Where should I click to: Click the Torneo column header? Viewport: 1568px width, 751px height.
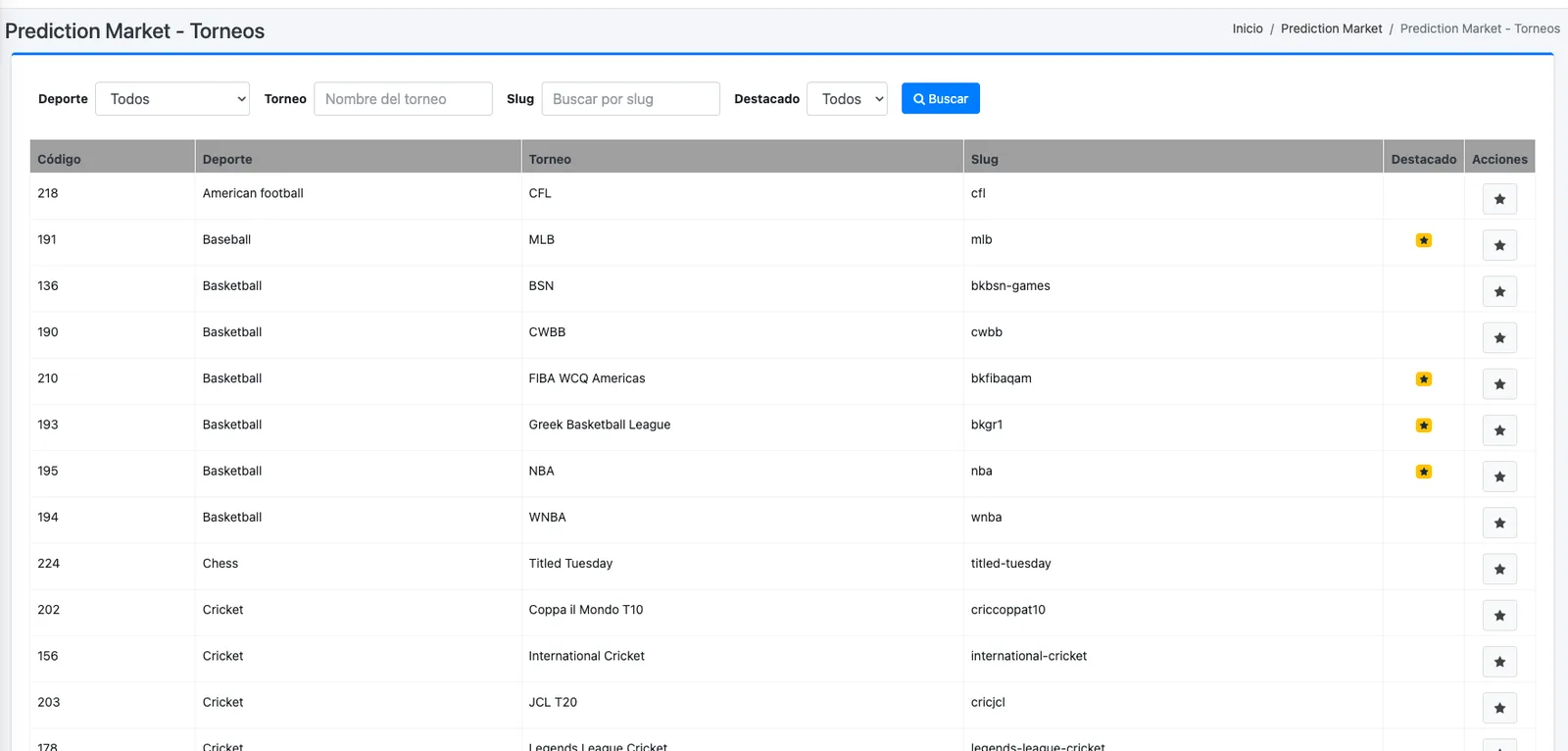tap(742, 157)
